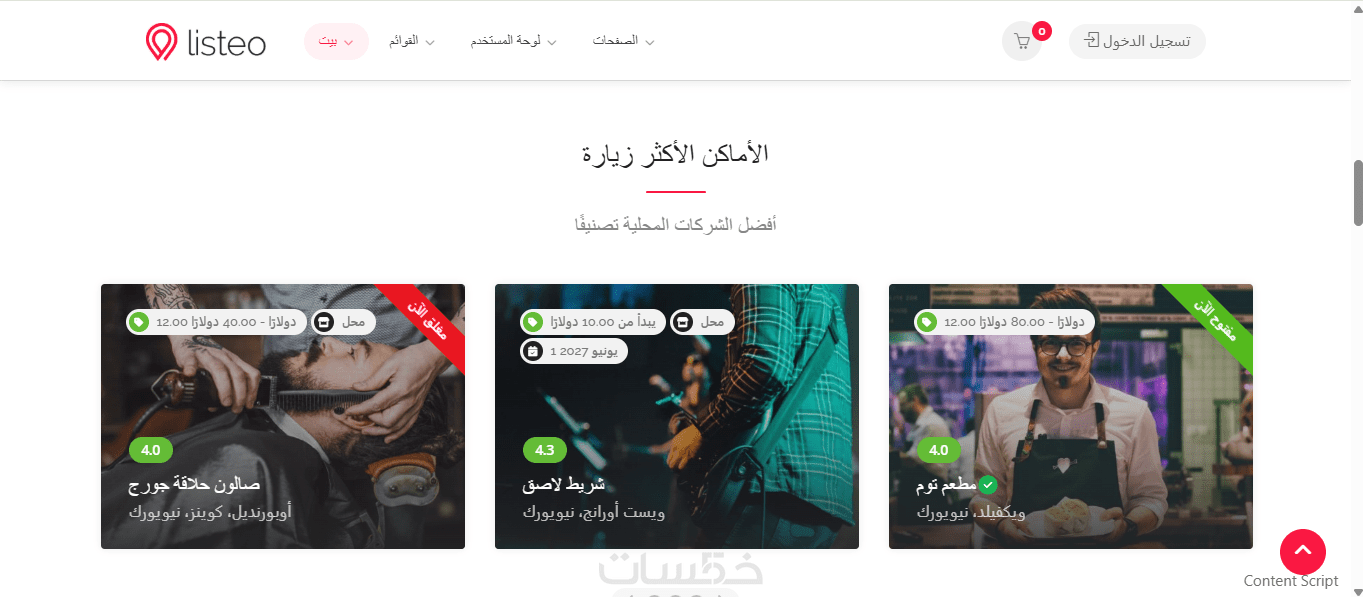This screenshot has width=1363, height=597.
Task: Click the calendar icon on يونيو 1 2027 badge
Action: pyautogui.click(x=533, y=351)
